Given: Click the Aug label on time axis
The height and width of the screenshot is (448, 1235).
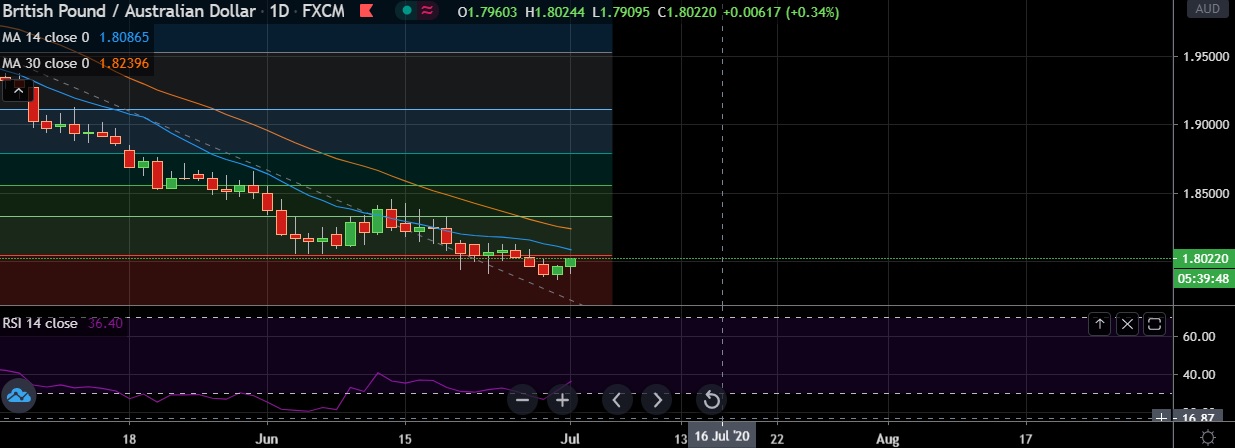Looking at the screenshot, I should tap(888, 438).
